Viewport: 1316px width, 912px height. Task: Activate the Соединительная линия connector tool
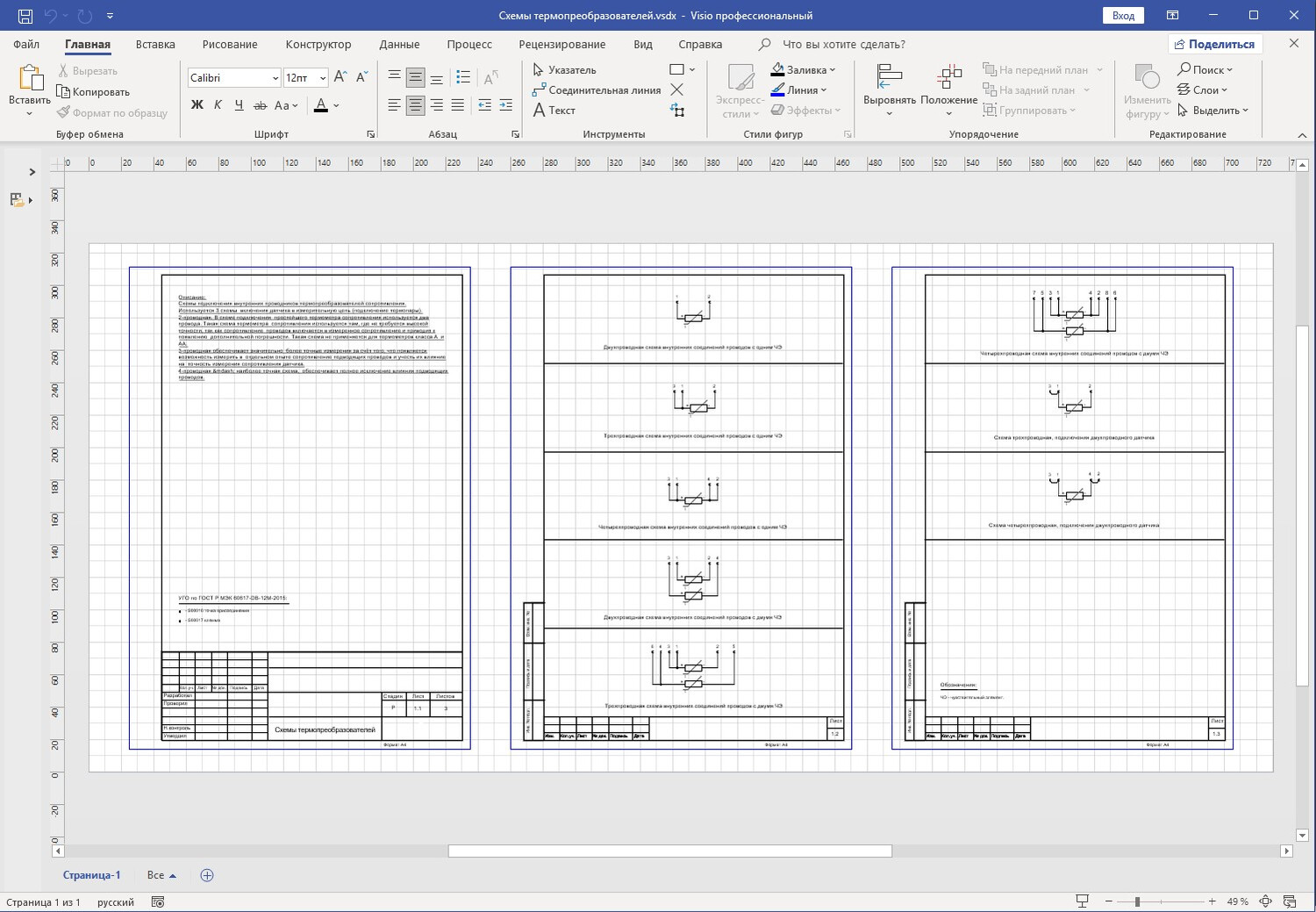tap(597, 90)
